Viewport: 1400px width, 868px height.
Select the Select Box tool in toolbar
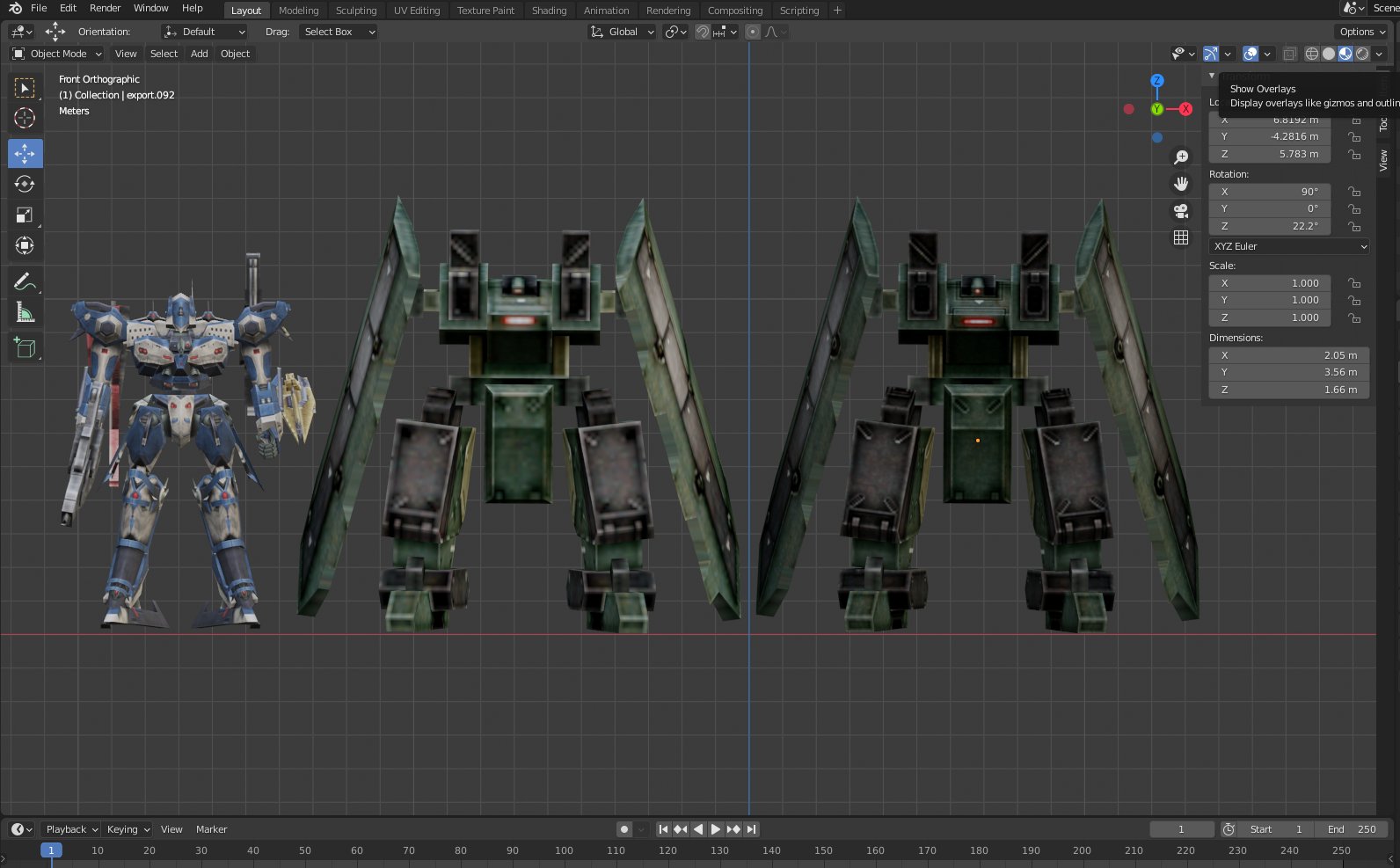[25, 88]
